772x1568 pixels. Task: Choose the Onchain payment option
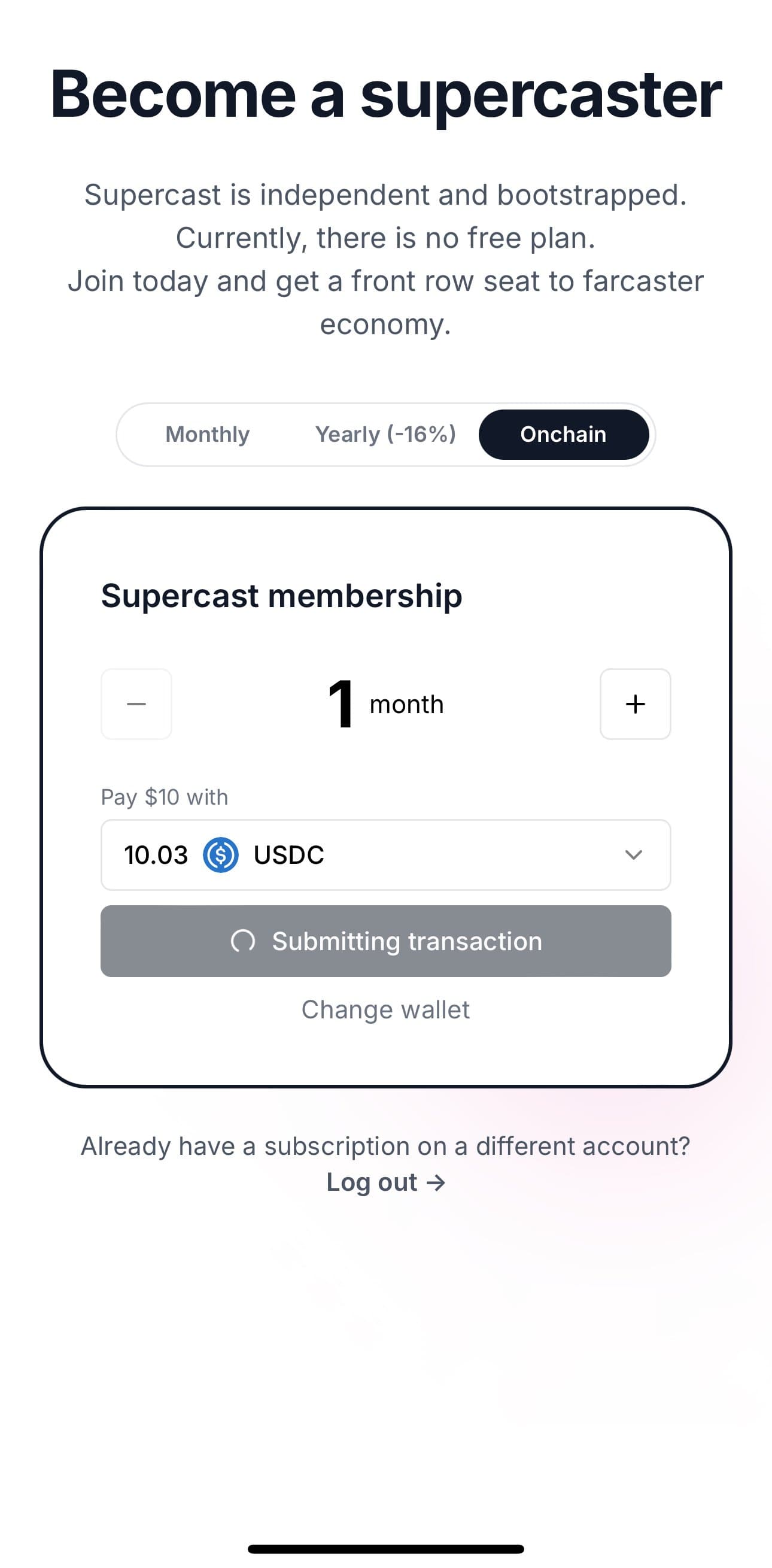pos(563,434)
